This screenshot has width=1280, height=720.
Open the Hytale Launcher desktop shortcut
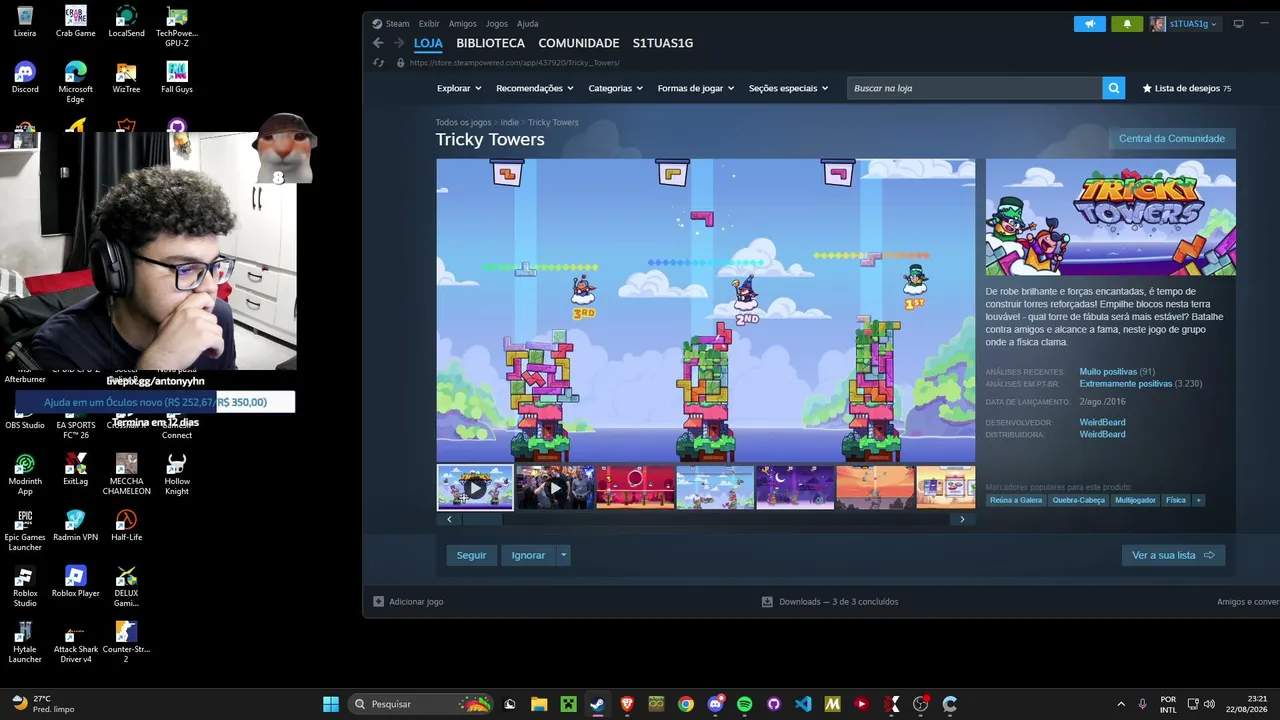click(25, 642)
